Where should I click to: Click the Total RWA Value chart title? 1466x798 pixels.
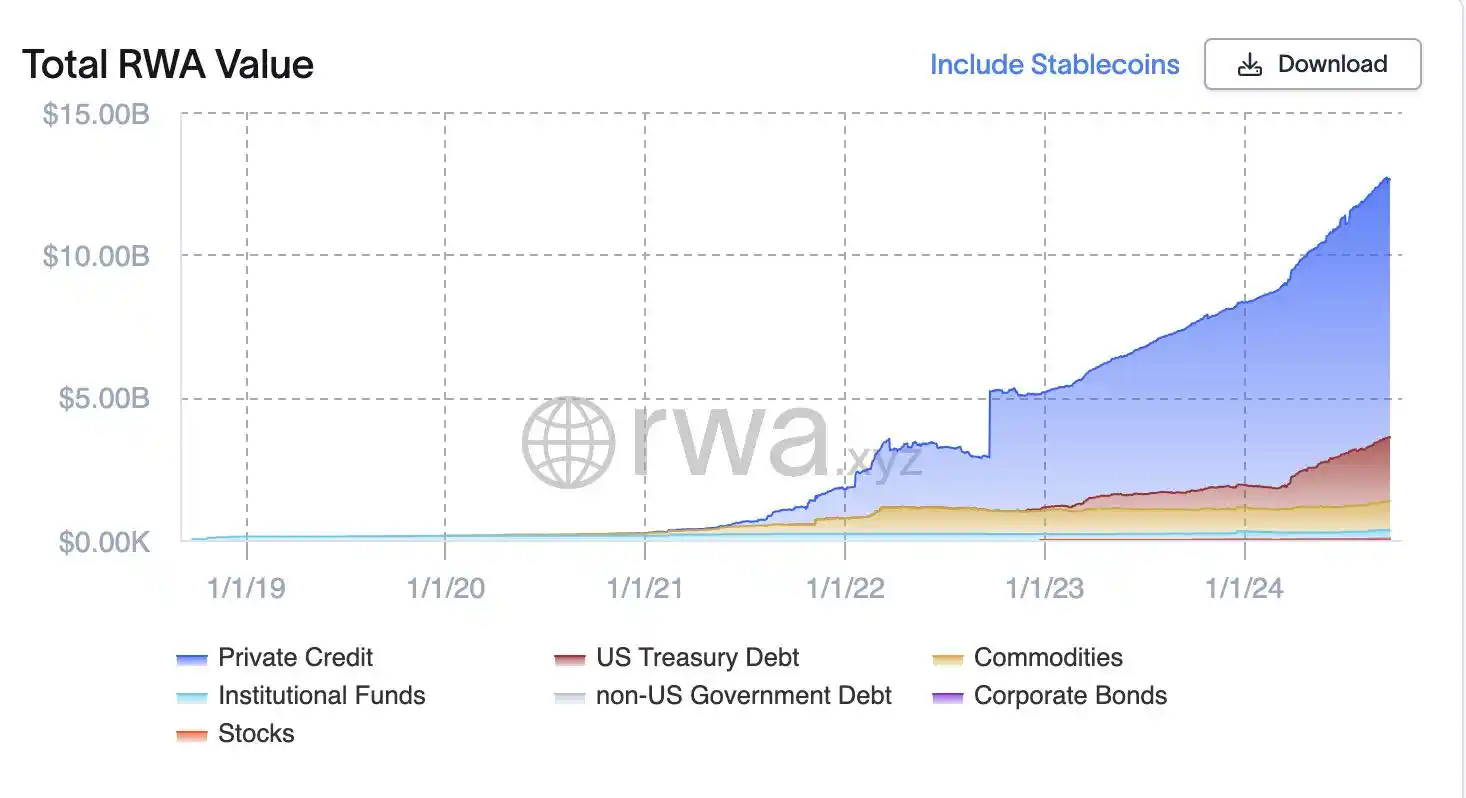click(x=168, y=65)
